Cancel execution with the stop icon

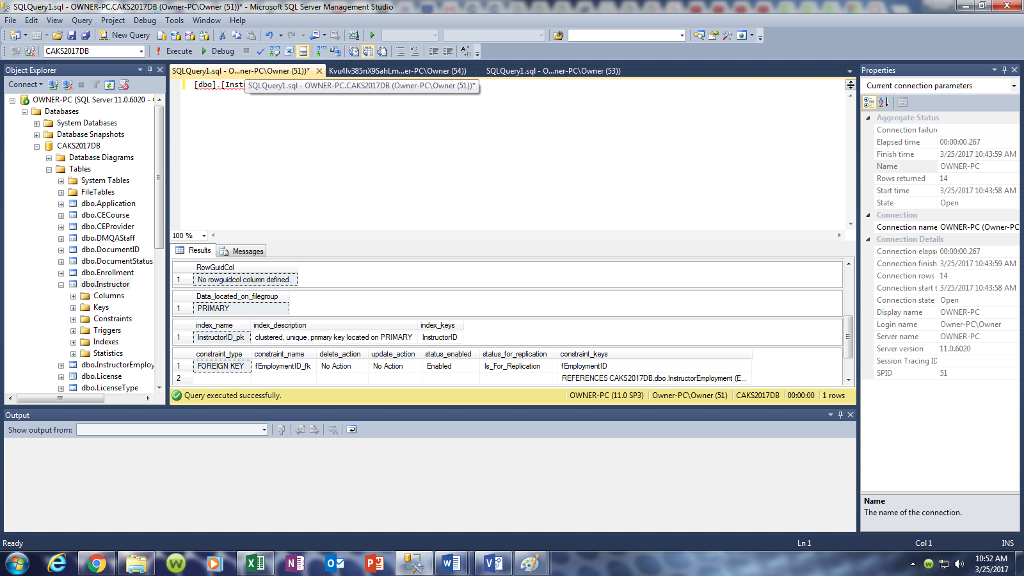pos(246,49)
